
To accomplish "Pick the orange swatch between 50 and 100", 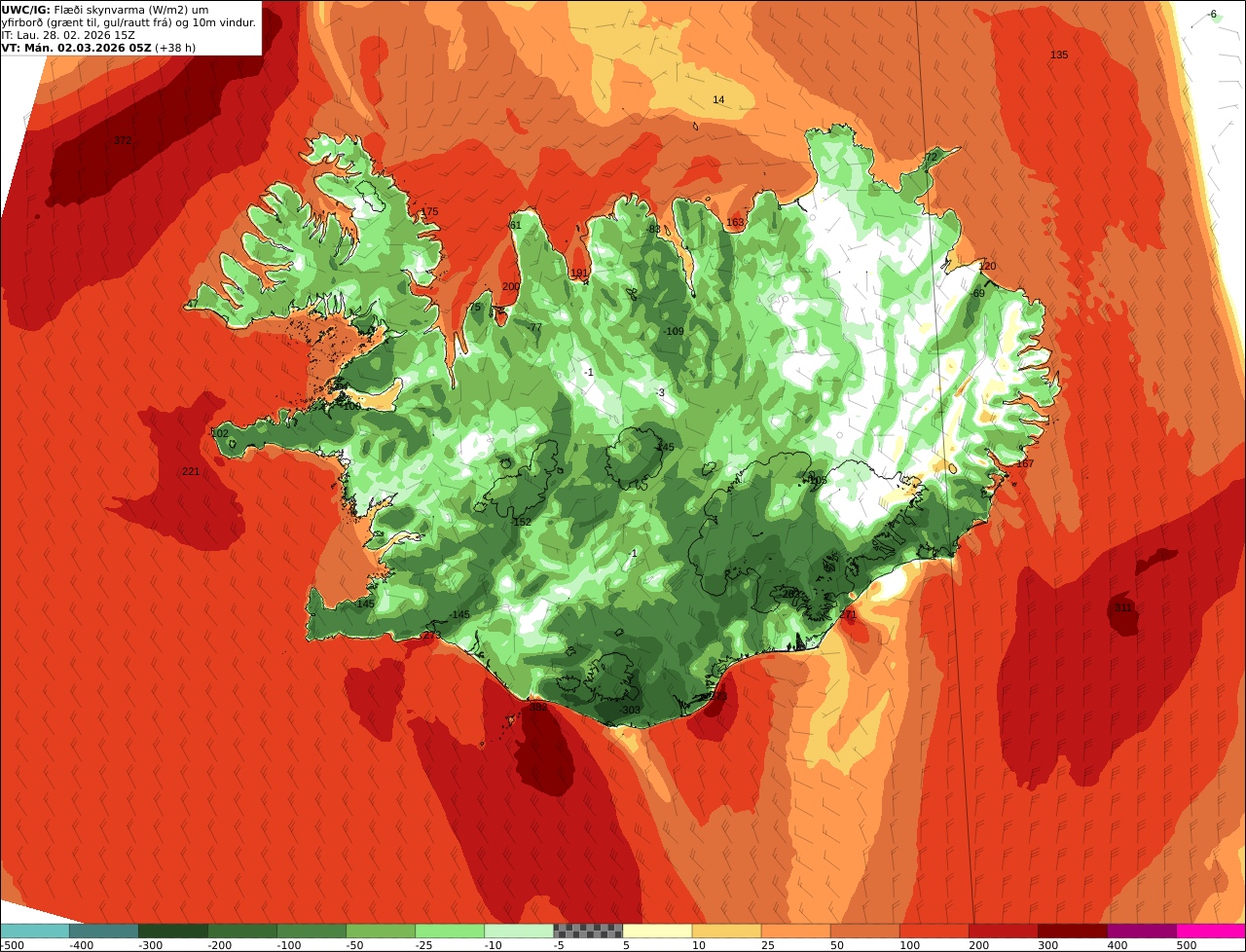I will (x=864, y=931).
